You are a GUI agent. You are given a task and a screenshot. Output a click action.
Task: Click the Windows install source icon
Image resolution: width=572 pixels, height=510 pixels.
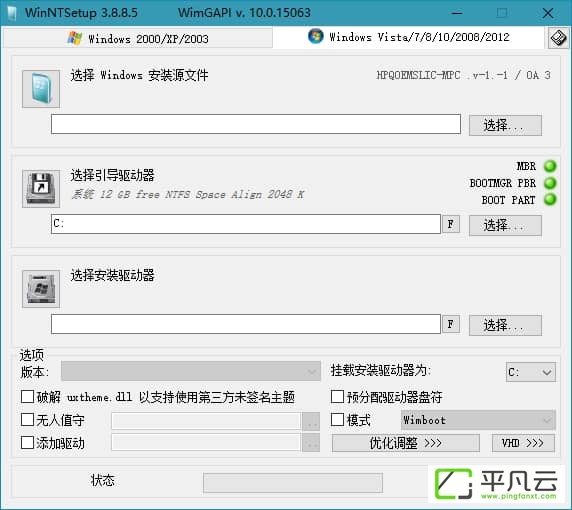(41, 89)
